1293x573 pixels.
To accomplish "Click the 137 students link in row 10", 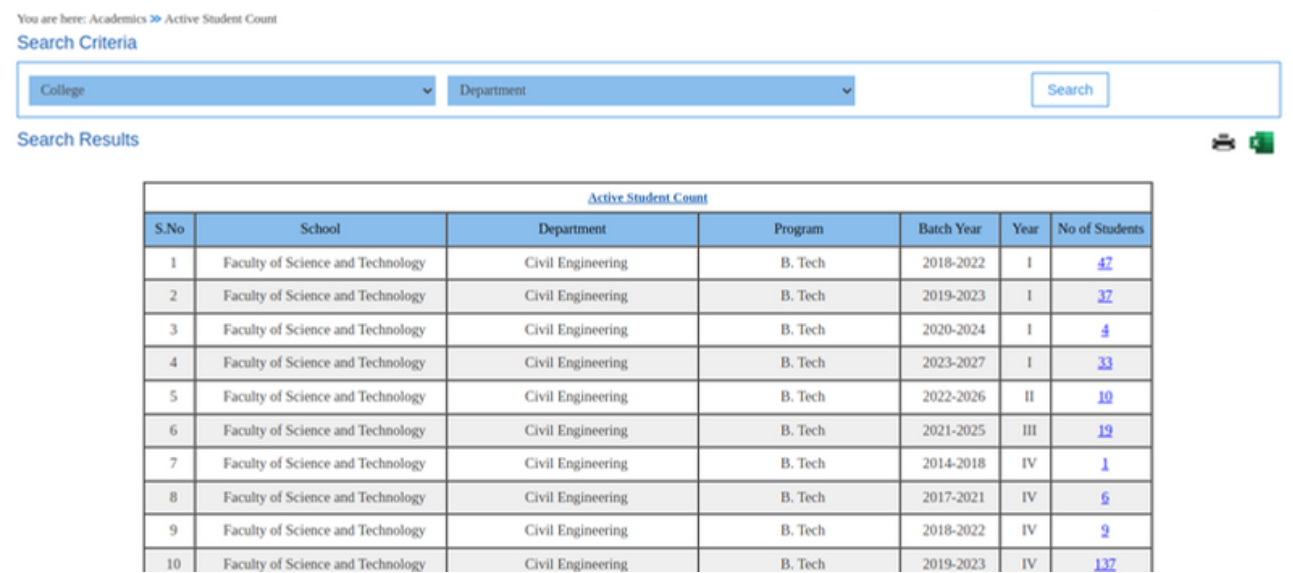I will click(1104, 564).
